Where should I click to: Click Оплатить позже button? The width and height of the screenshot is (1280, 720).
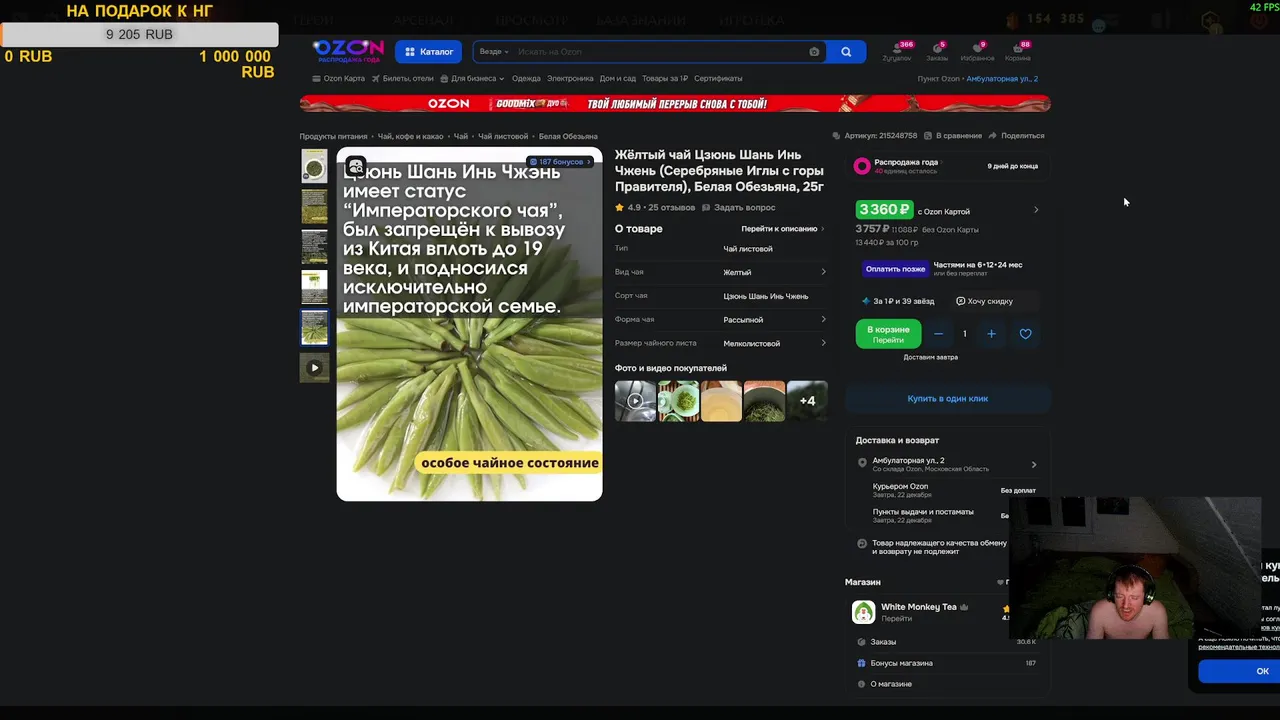pos(895,269)
